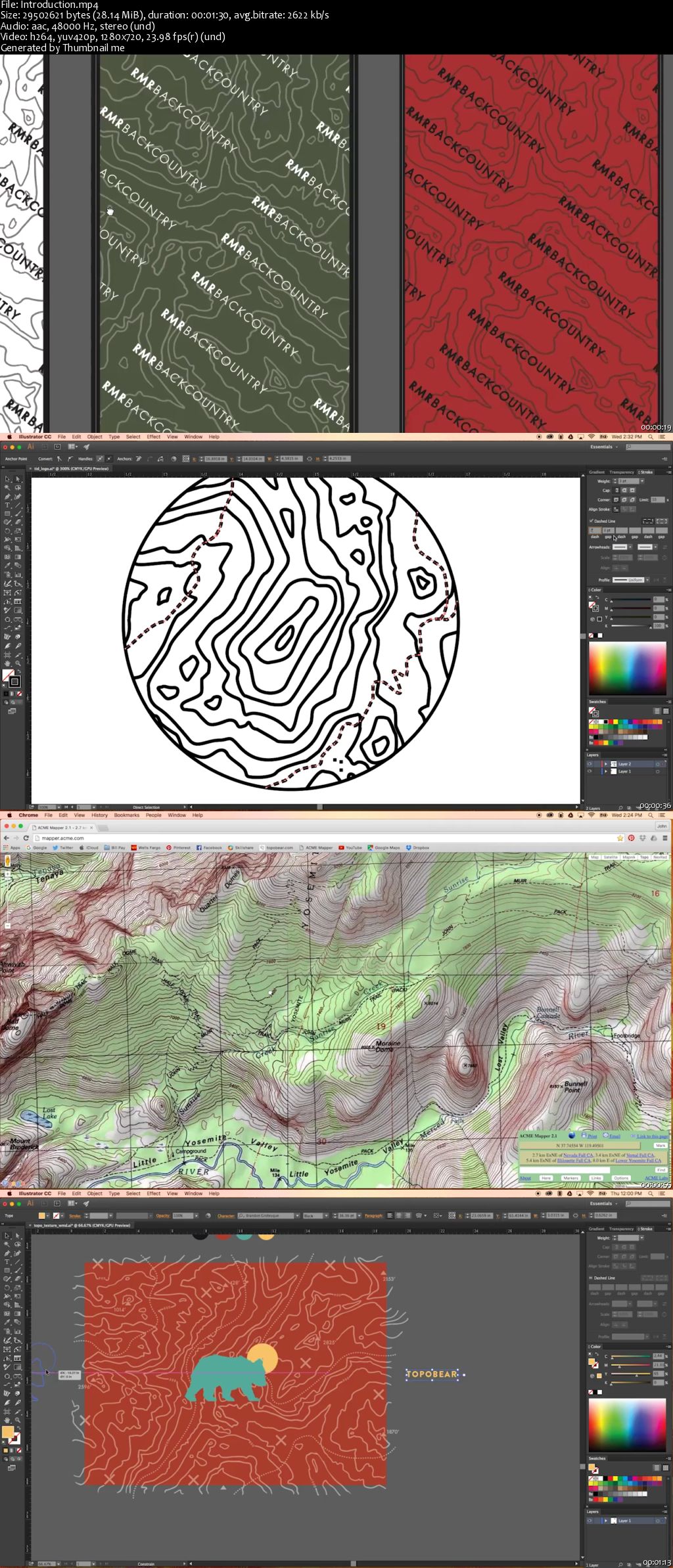Hide Layer 2 using its eye icon
The image size is (673, 1568).
[590, 764]
